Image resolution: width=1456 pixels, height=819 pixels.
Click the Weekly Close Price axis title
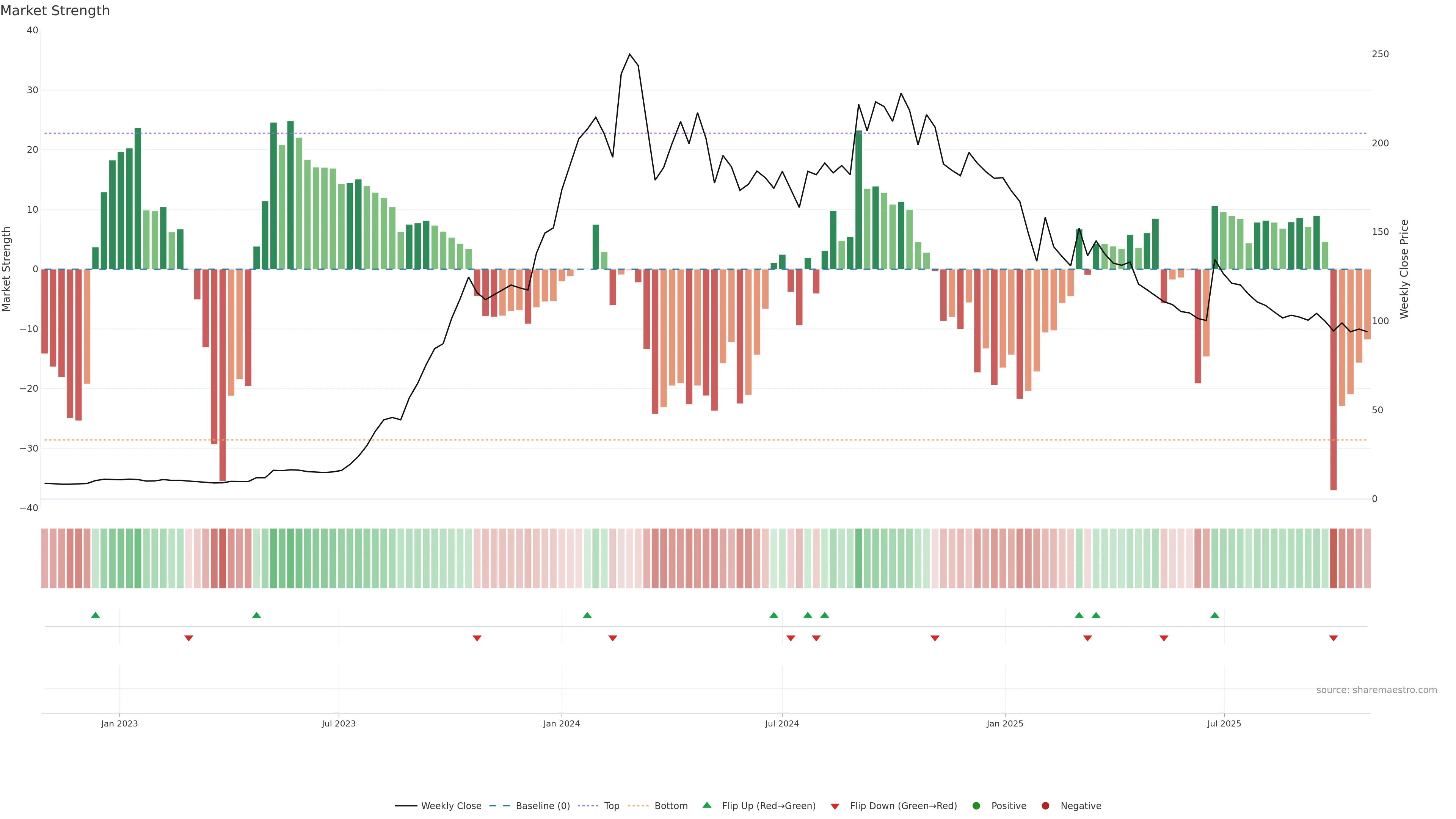[1404, 269]
